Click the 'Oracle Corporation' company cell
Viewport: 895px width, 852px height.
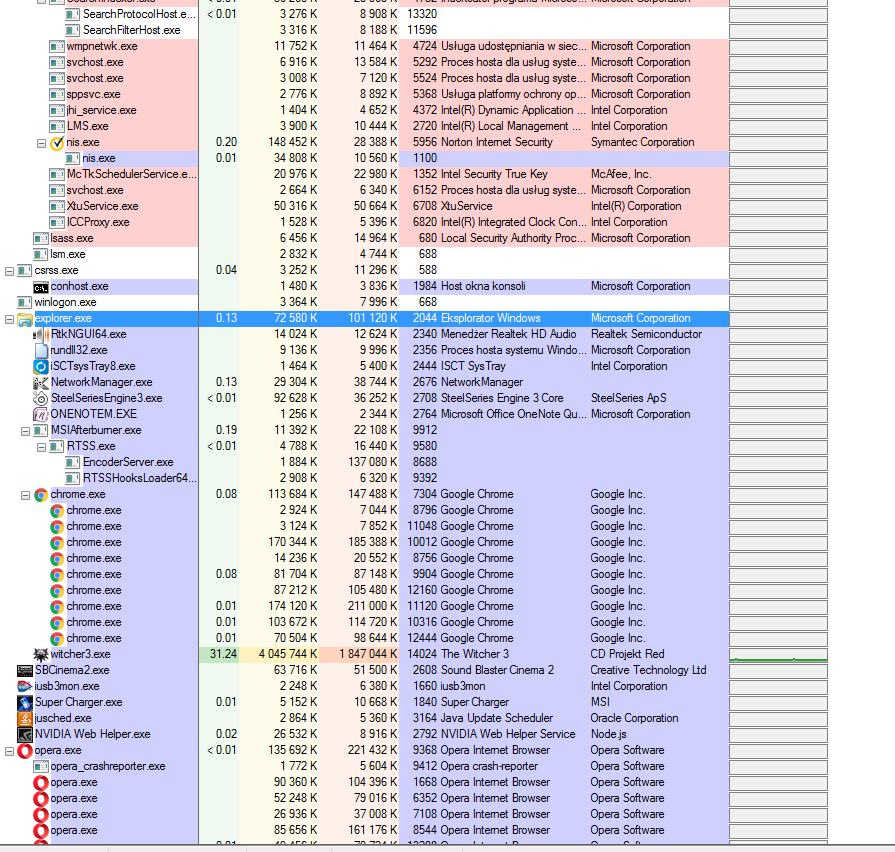(635, 718)
